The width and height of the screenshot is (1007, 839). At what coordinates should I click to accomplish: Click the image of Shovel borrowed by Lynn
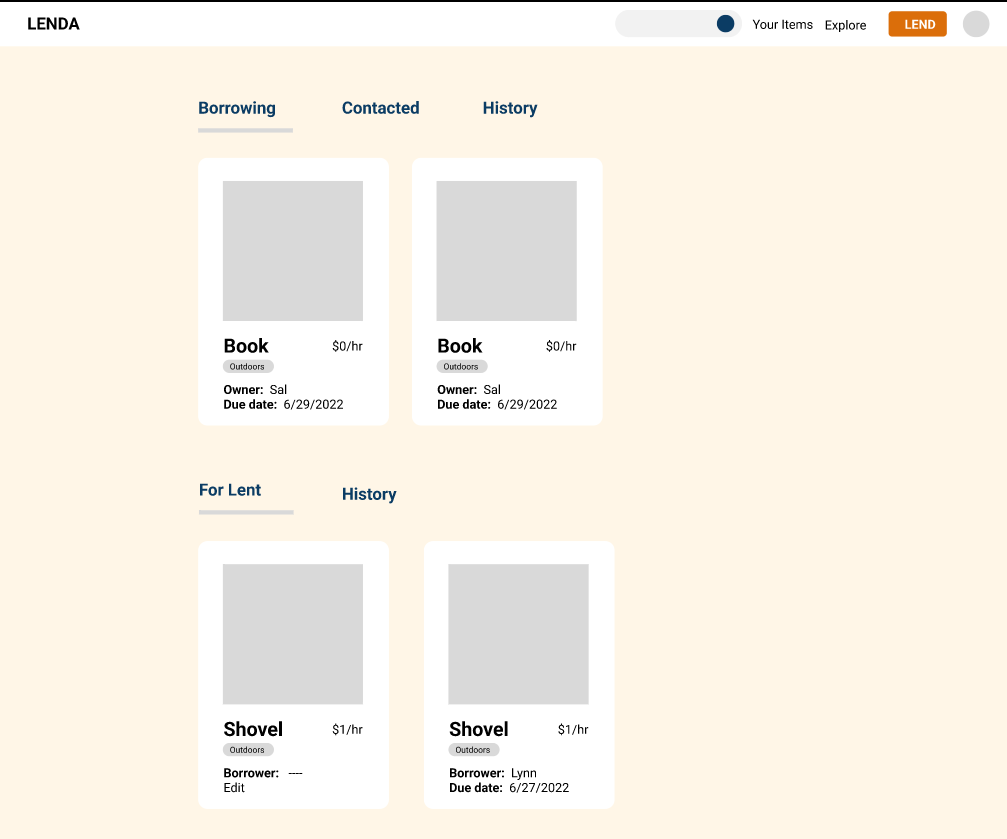pos(518,634)
